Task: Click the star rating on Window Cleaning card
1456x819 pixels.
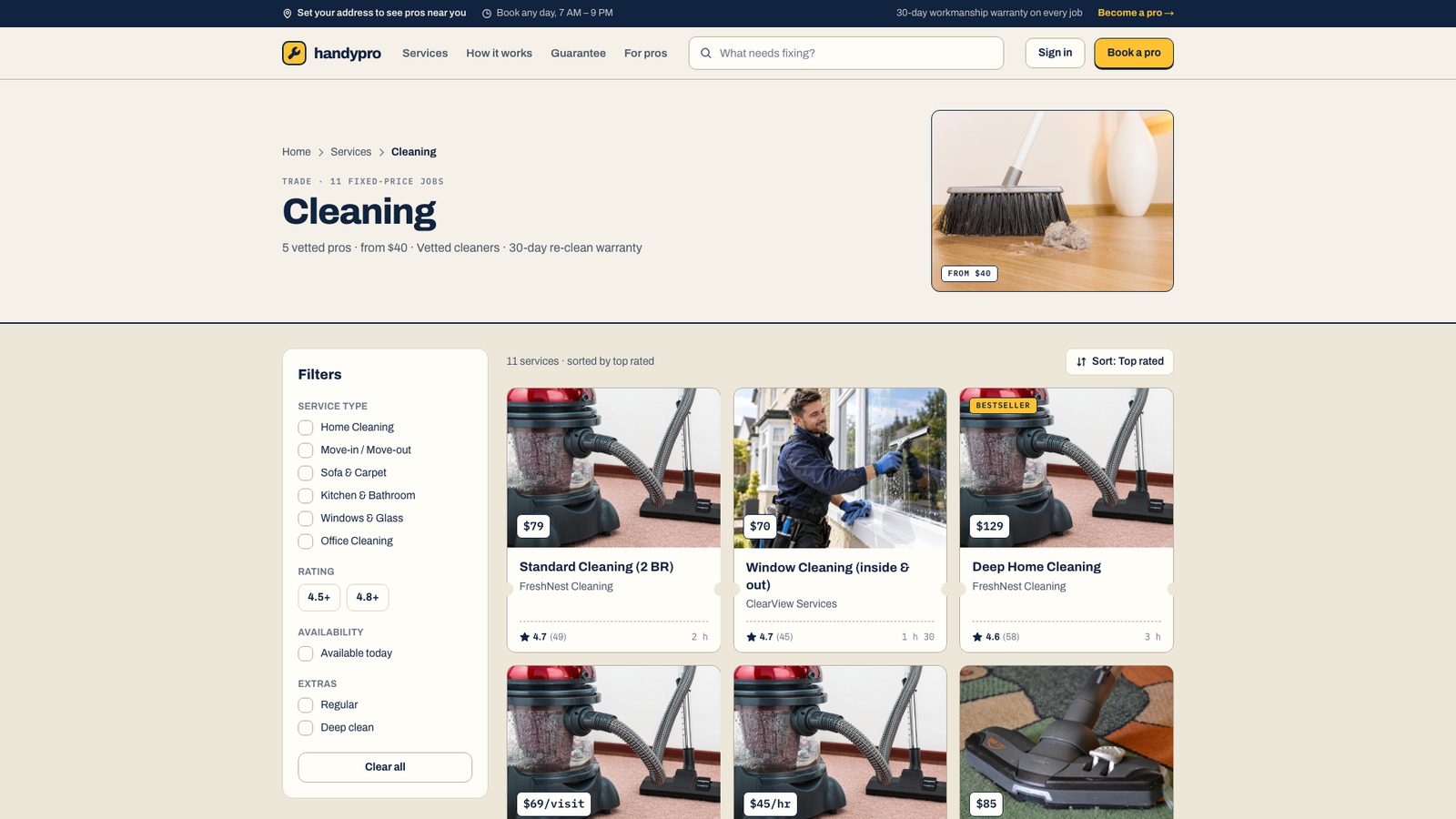Action: tap(769, 637)
